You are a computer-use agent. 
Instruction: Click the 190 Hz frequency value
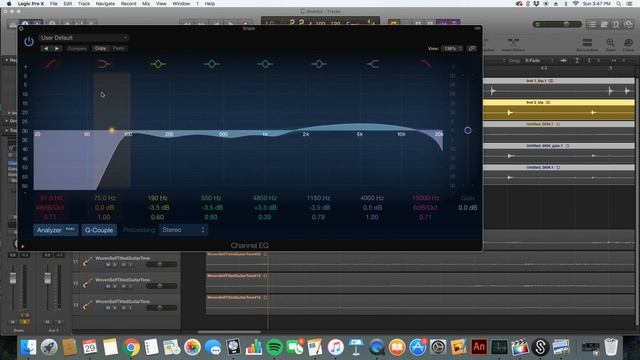pyautogui.click(x=158, y=198)
